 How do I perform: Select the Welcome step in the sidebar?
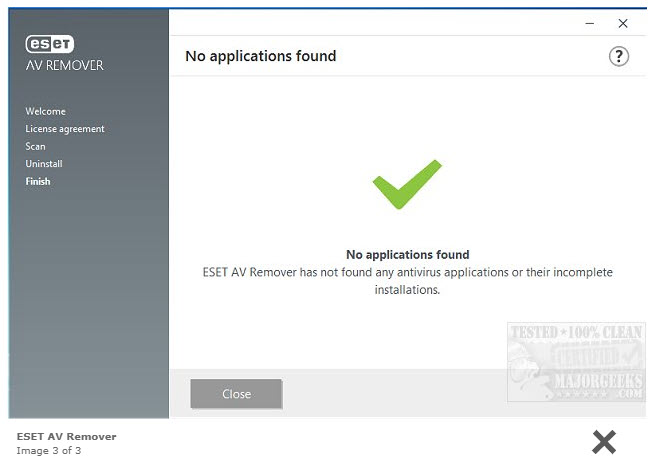45,111
